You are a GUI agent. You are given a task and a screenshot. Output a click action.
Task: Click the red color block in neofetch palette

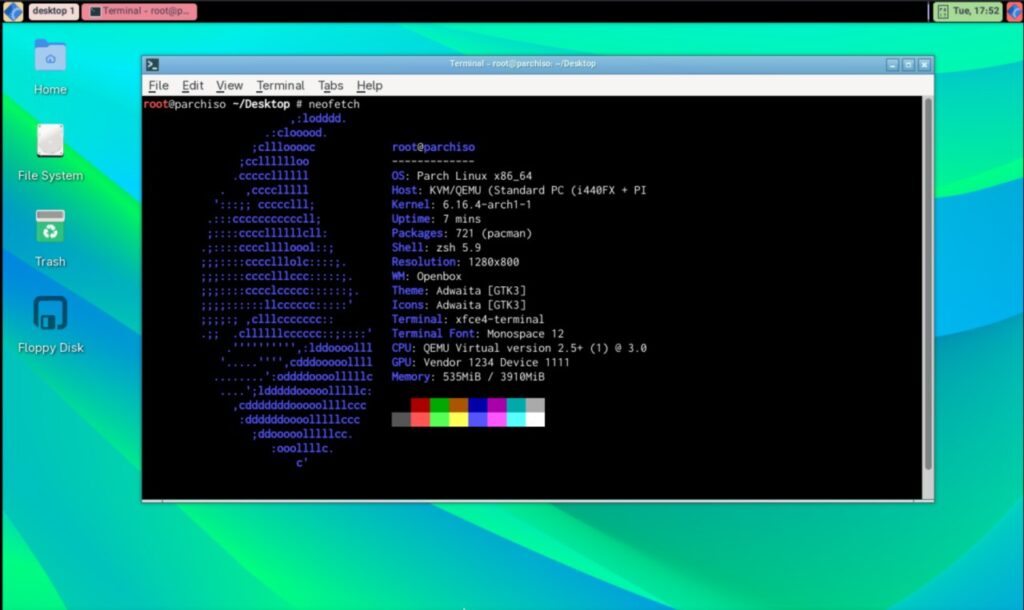420,406
